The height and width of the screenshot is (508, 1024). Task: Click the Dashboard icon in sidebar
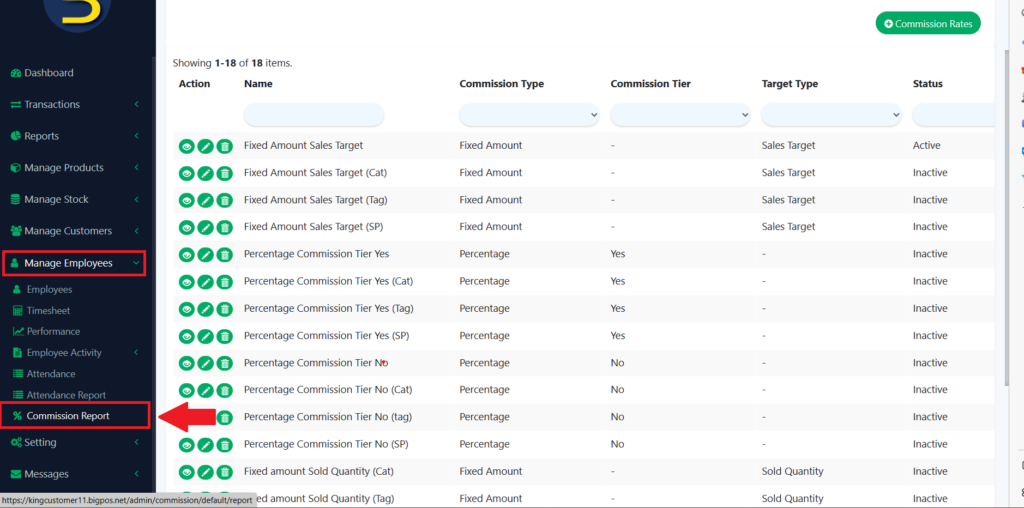coord(16,73)
